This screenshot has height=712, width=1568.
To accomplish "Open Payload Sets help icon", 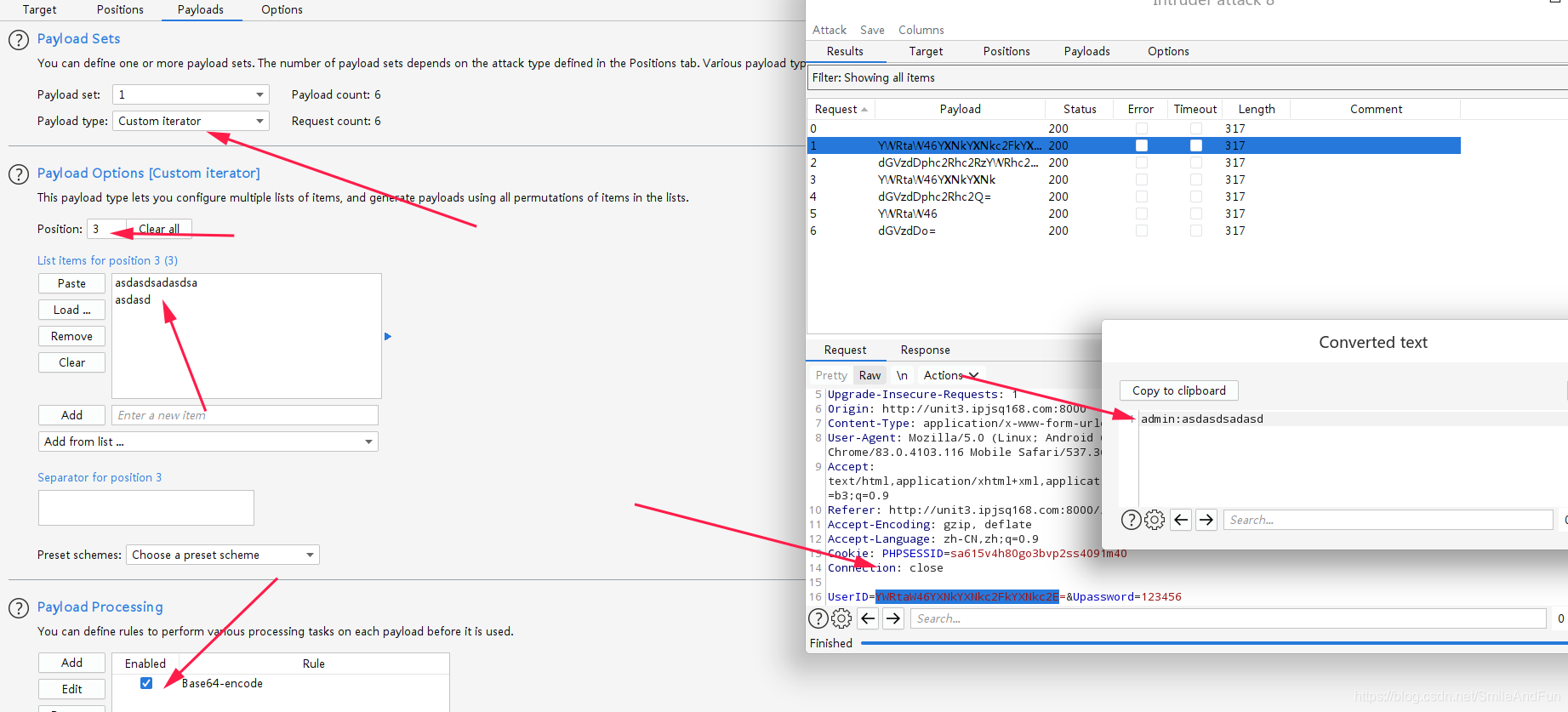I will [x=19, y=39].
